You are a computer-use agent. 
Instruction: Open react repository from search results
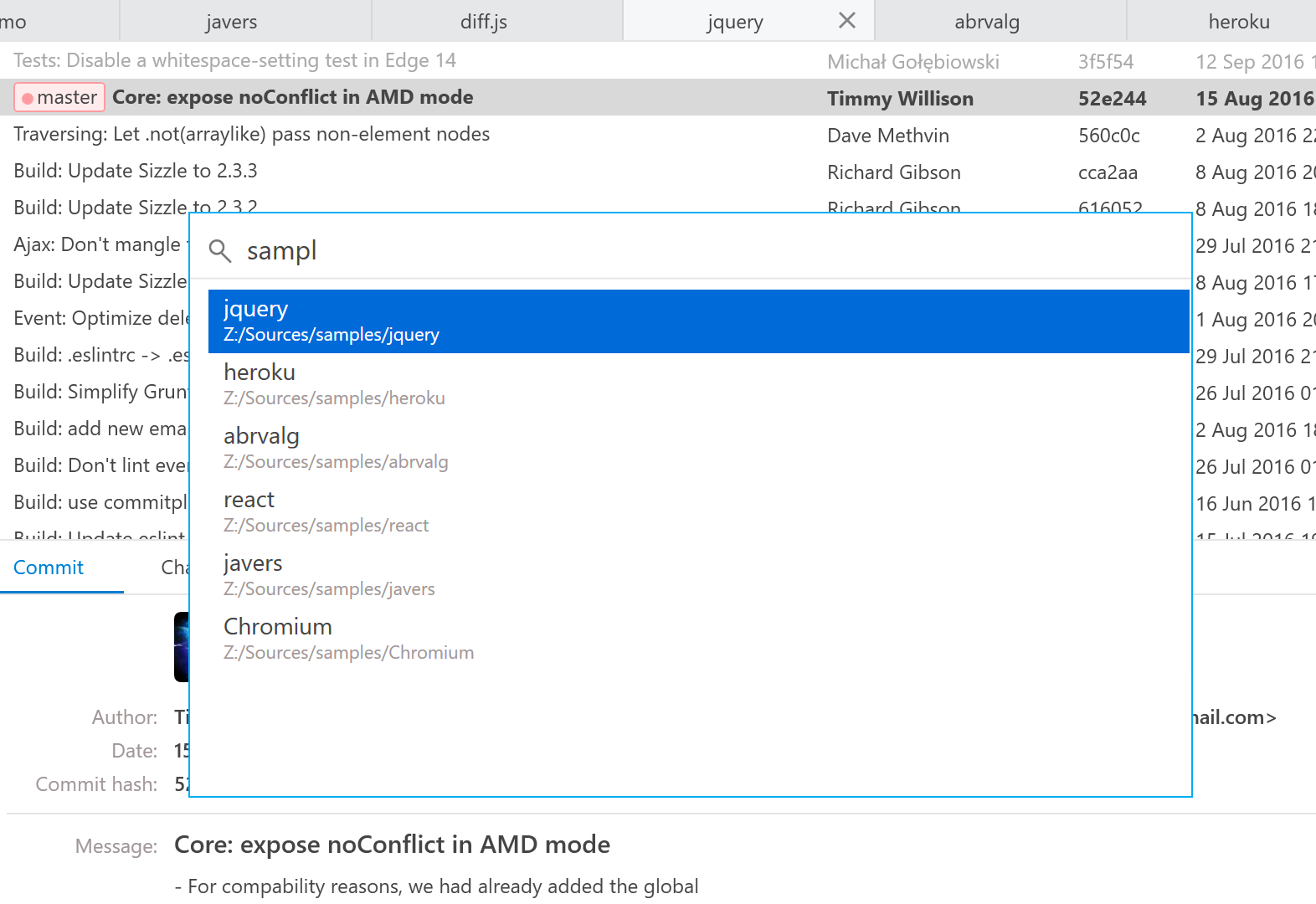[698, 512]
